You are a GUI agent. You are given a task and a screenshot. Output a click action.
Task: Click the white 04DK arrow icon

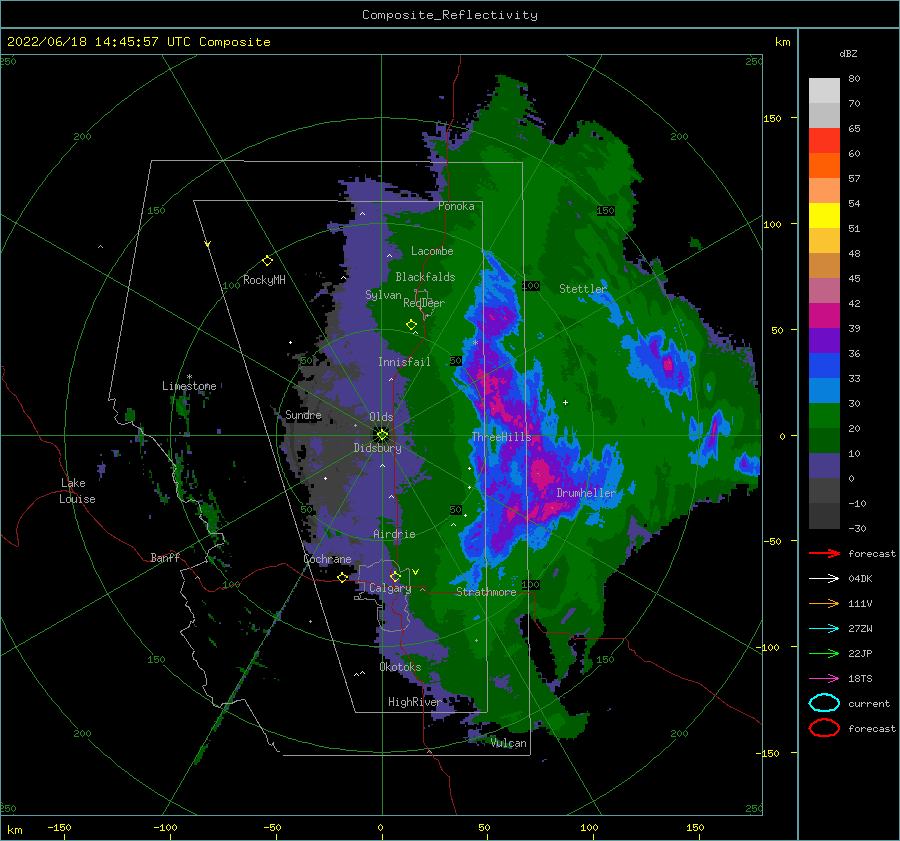pyautogui.click(x=824, y=579)
